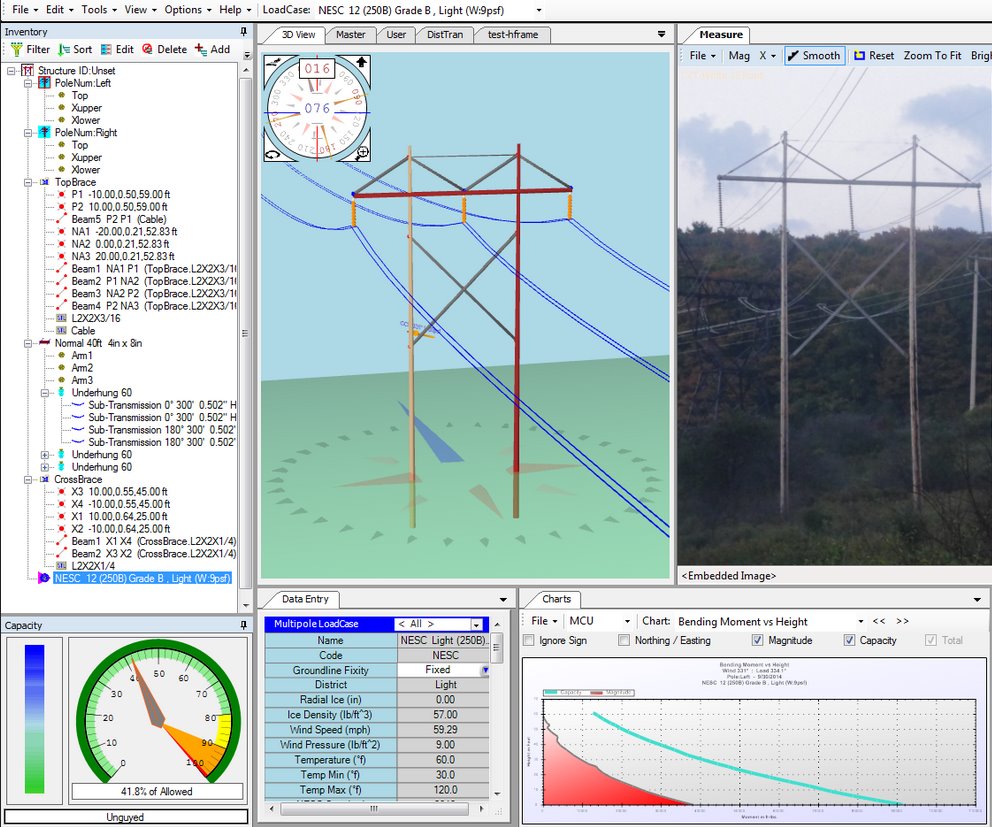Open the Tools menu
992x827 pixels.
click(99, 9)
